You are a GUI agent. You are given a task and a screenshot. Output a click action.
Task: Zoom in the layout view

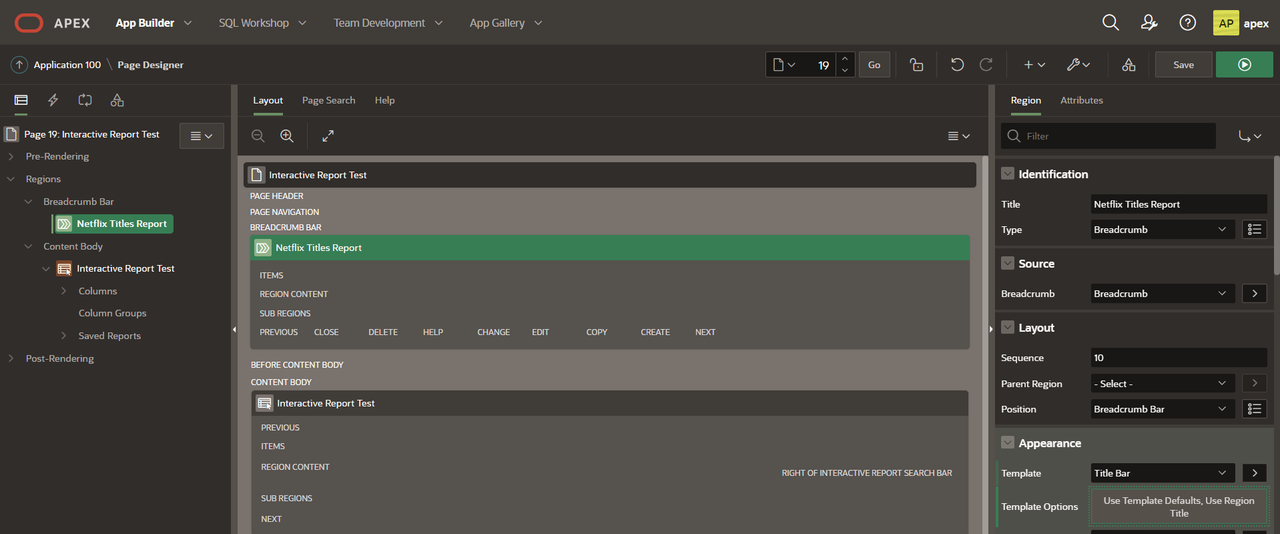[287, 136]
